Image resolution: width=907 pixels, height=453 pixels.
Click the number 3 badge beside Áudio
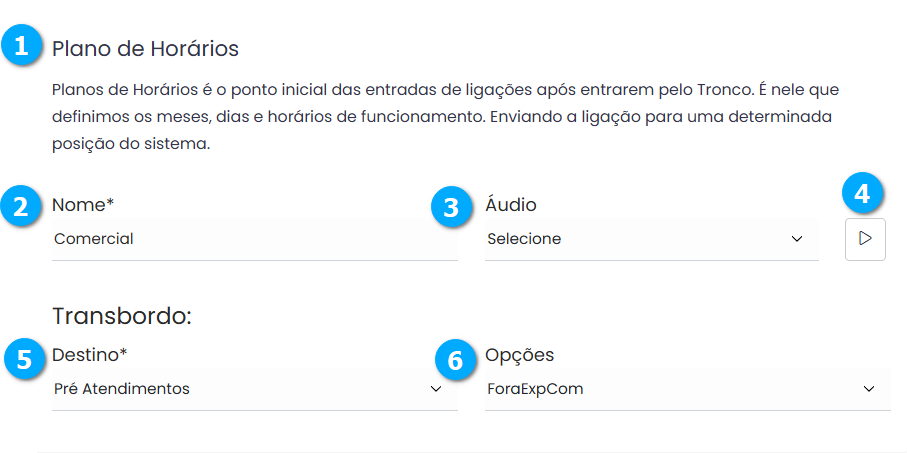[451, 207]
